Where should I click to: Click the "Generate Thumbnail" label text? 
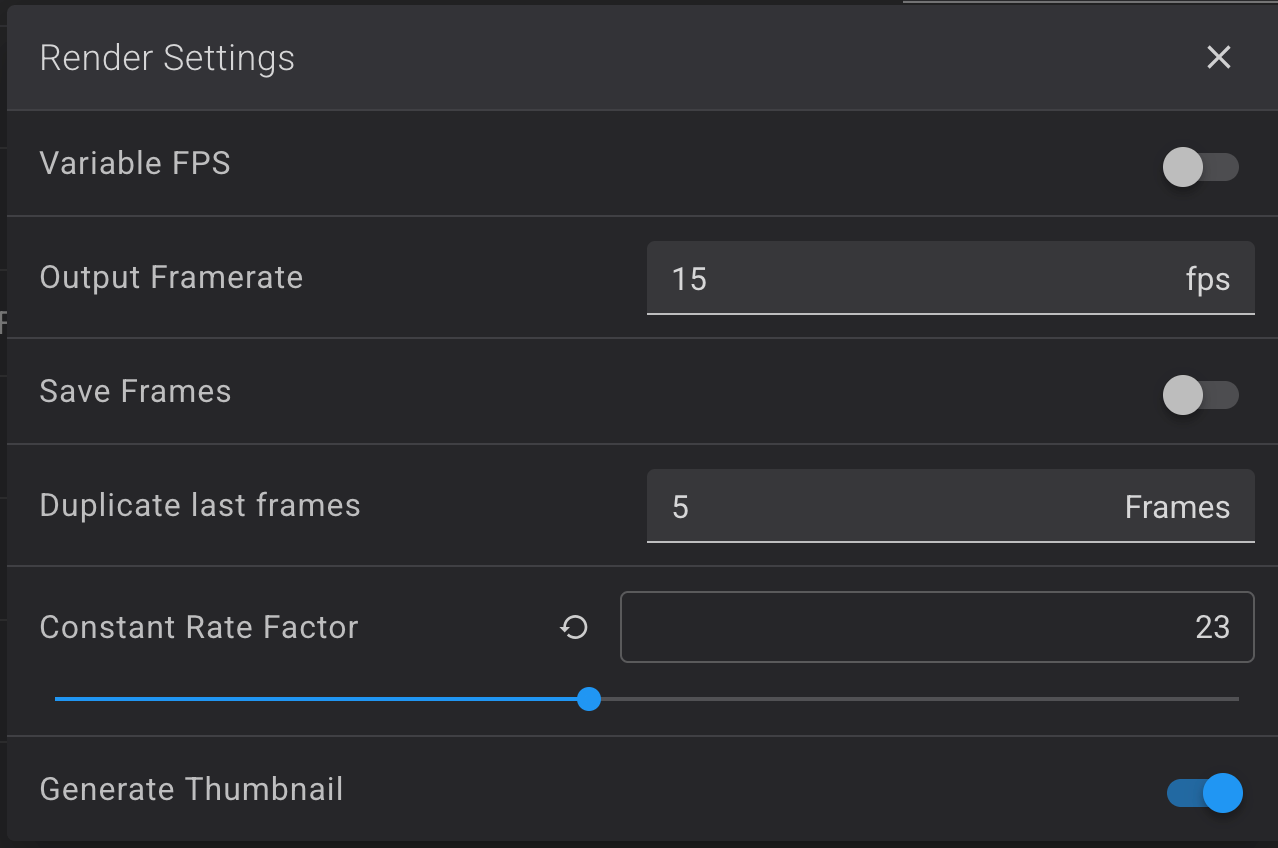[191, 789]
